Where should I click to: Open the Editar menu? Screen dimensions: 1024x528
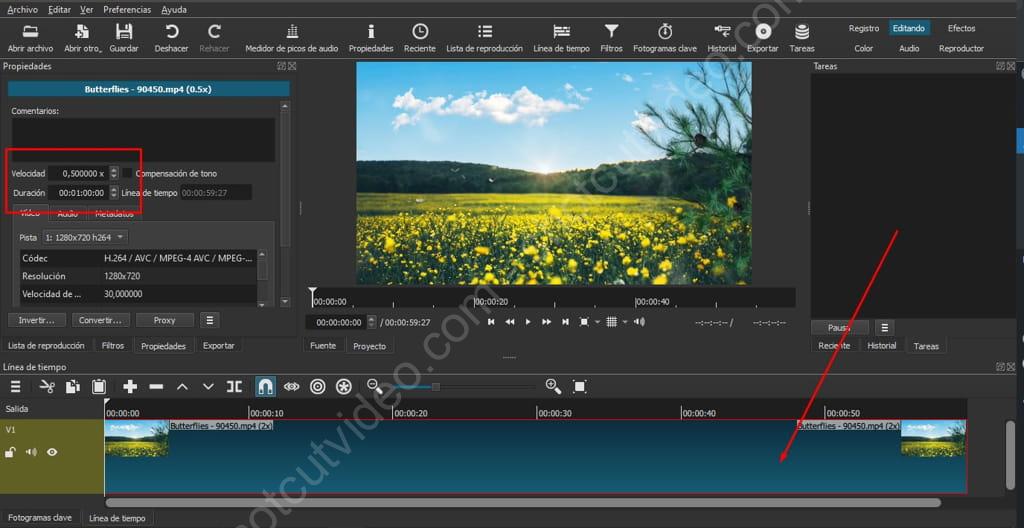tap(59, 10)
